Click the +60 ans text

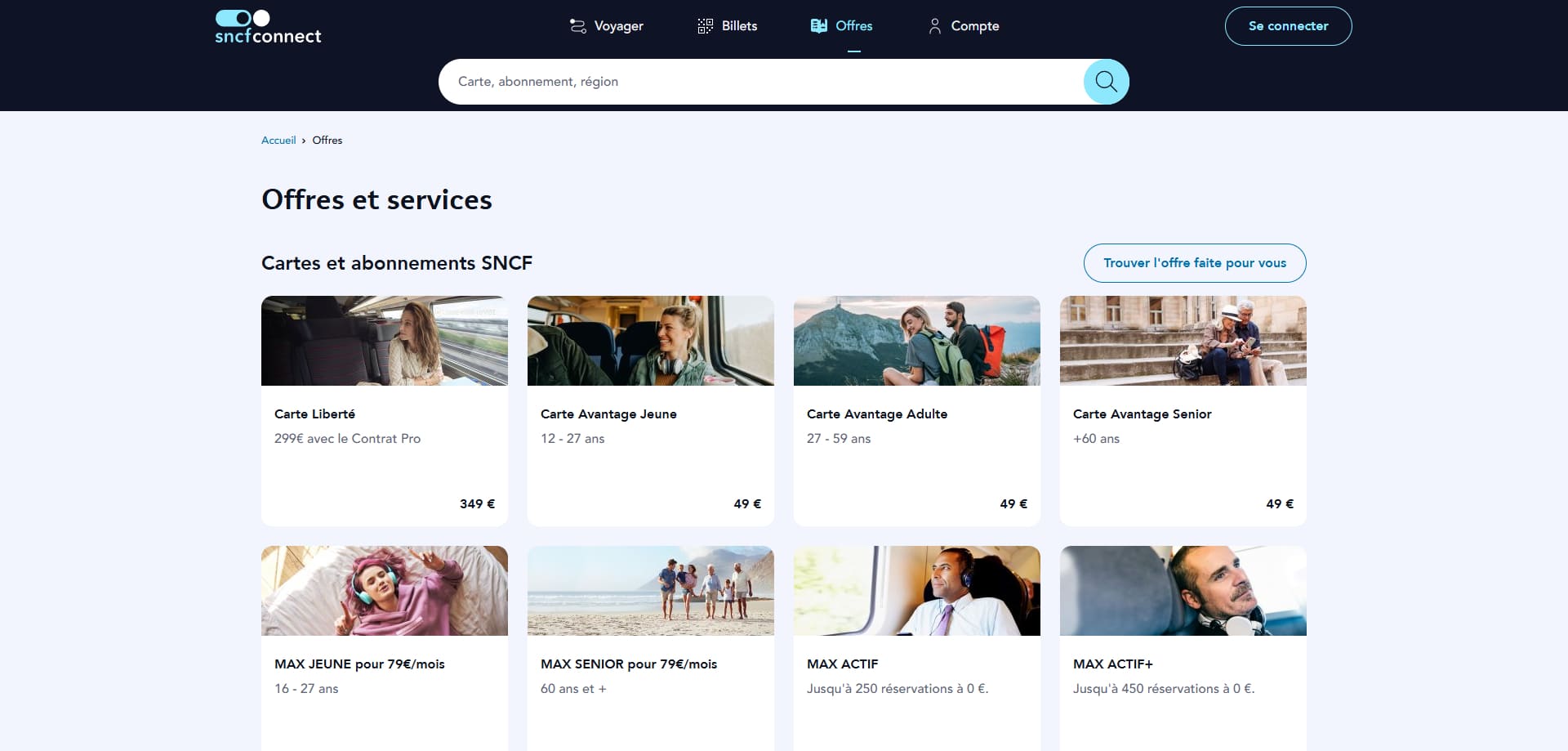[x=1096, y=439]
